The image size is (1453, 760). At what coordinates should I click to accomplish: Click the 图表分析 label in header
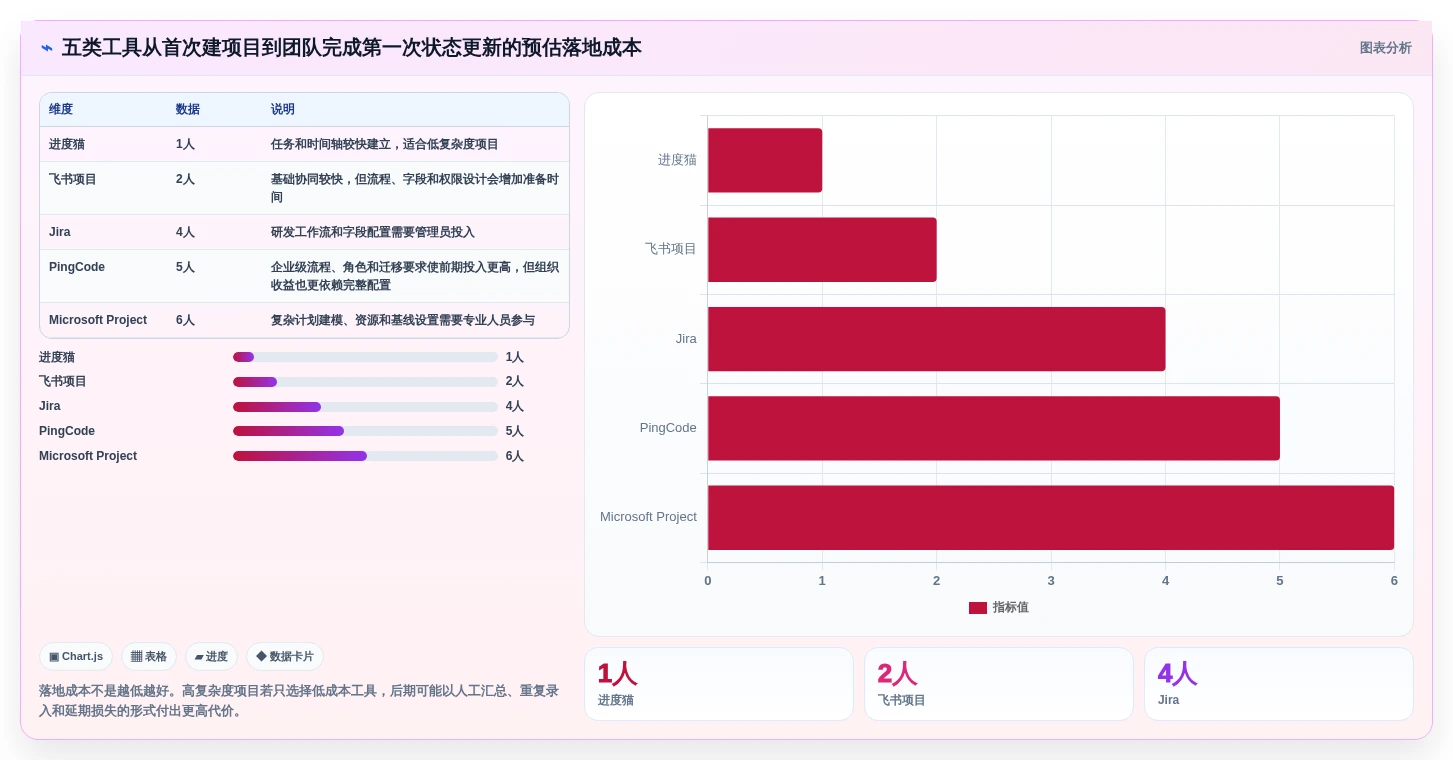(1385, 48)
